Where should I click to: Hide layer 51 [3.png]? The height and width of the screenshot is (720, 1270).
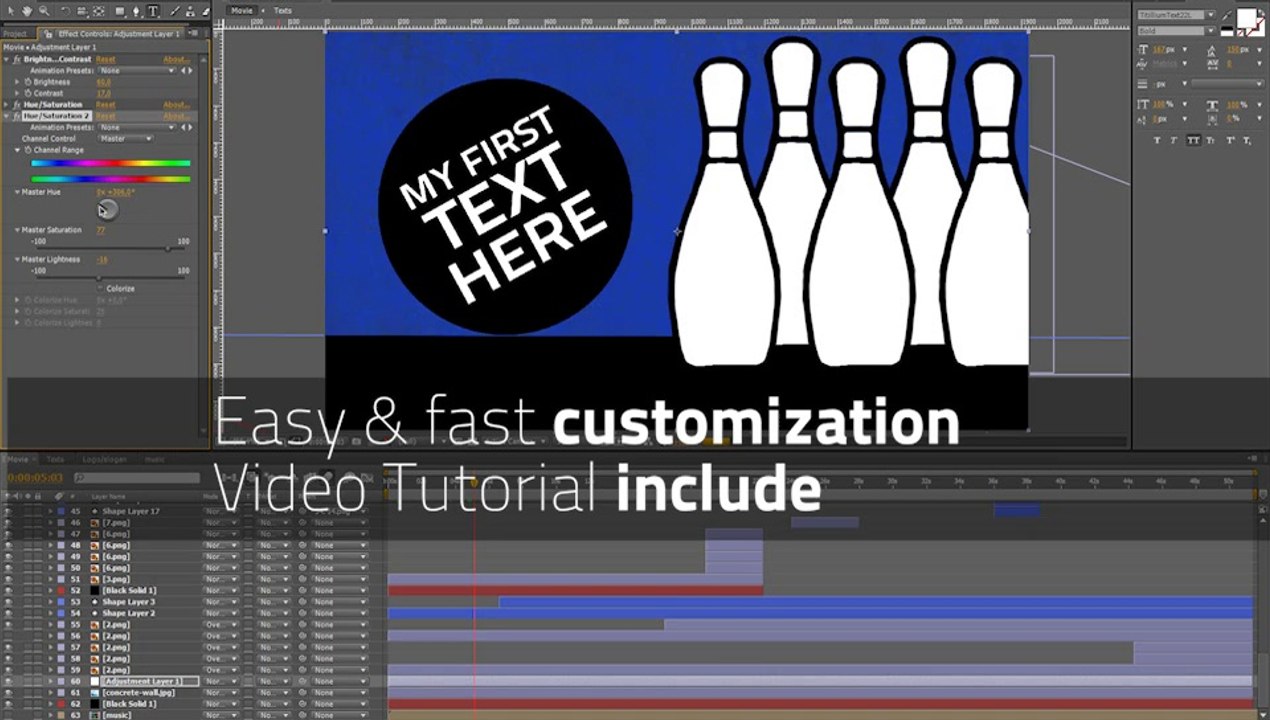(x=8, y=579)
